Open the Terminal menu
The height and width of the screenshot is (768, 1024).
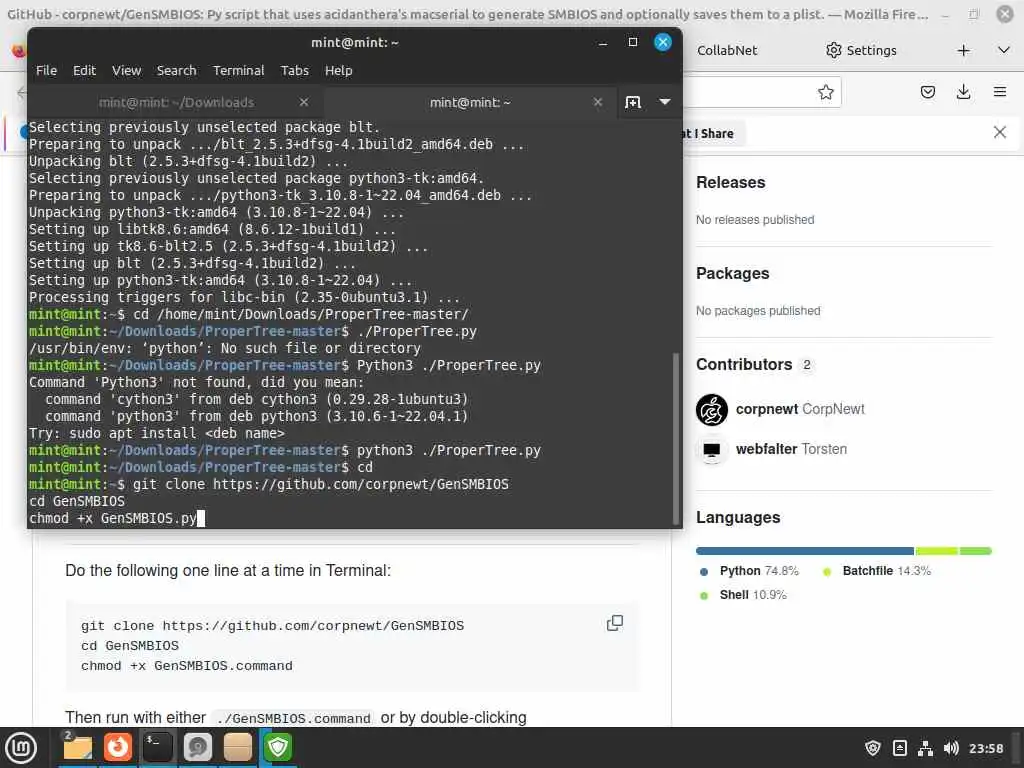coord(238,71)
